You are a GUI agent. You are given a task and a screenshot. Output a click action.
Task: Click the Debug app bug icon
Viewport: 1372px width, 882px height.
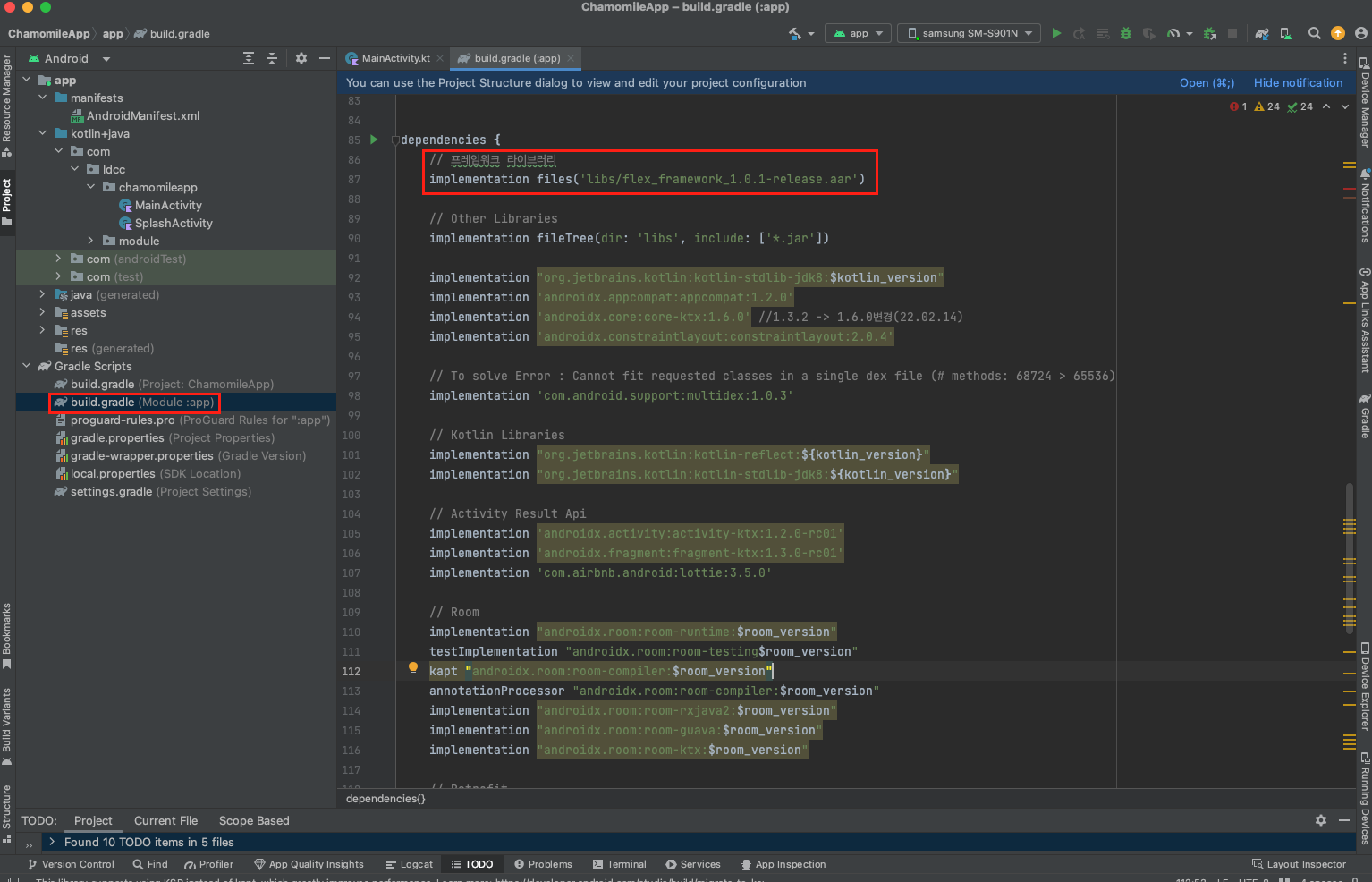[1126, 33]
